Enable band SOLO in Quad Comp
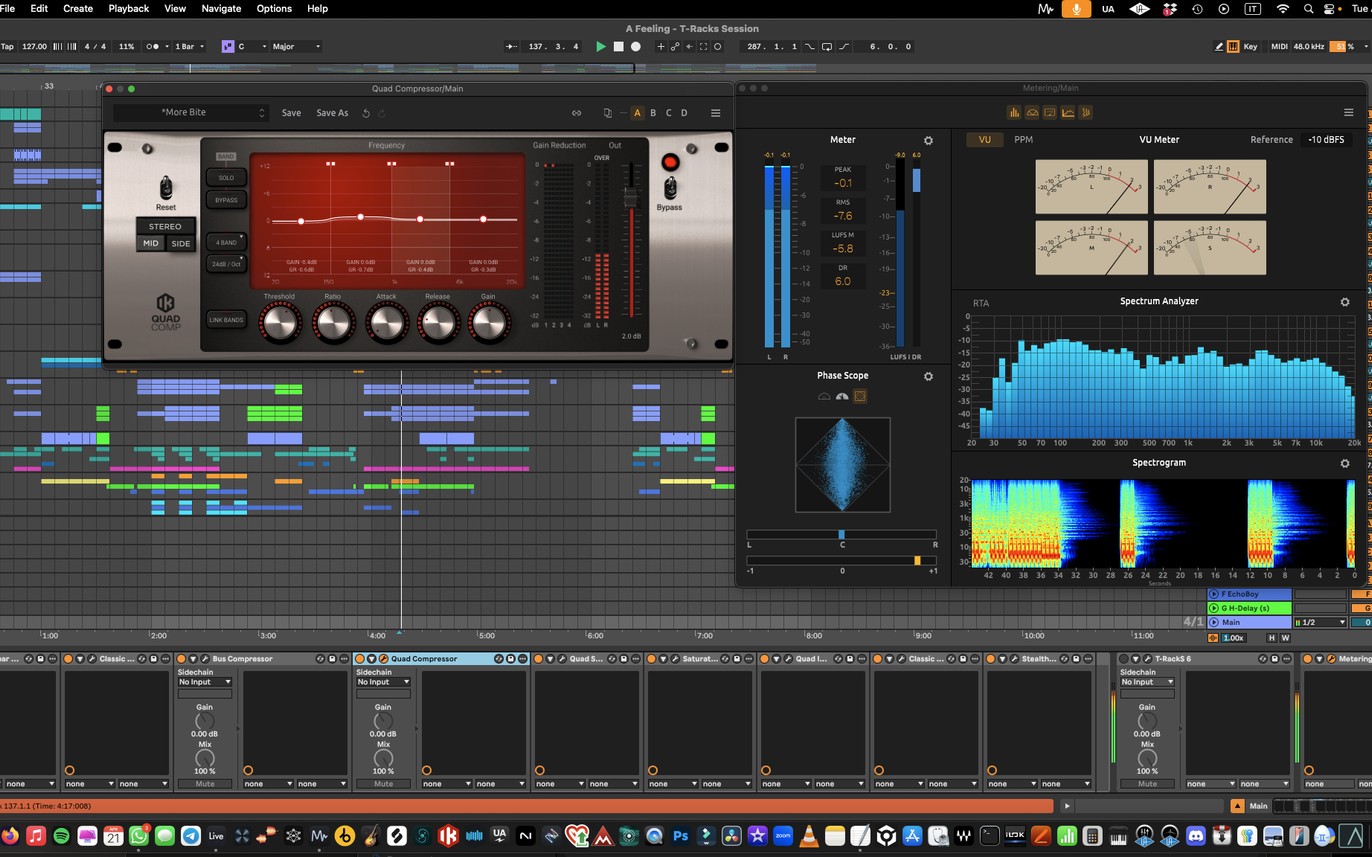 click(226, 178)
